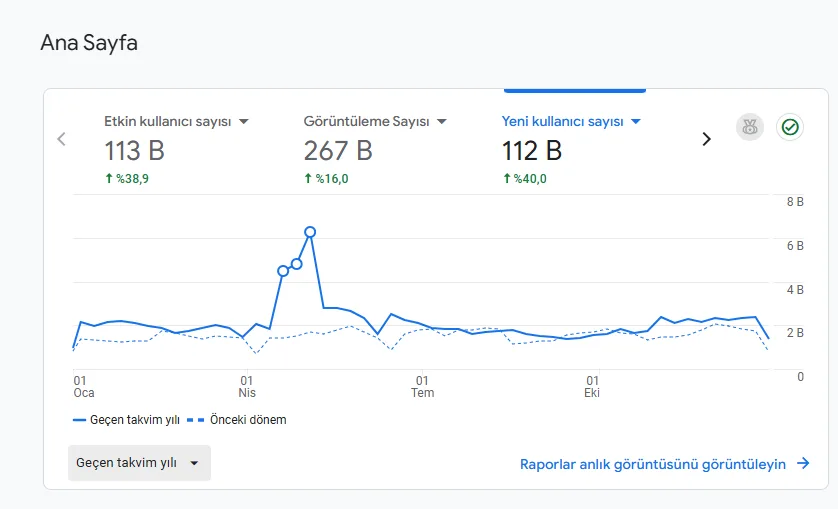The width and height of the screenshot is (838, 509).
Task: Click the highest anomaly point on chart
Action: (x=310, y=232)
